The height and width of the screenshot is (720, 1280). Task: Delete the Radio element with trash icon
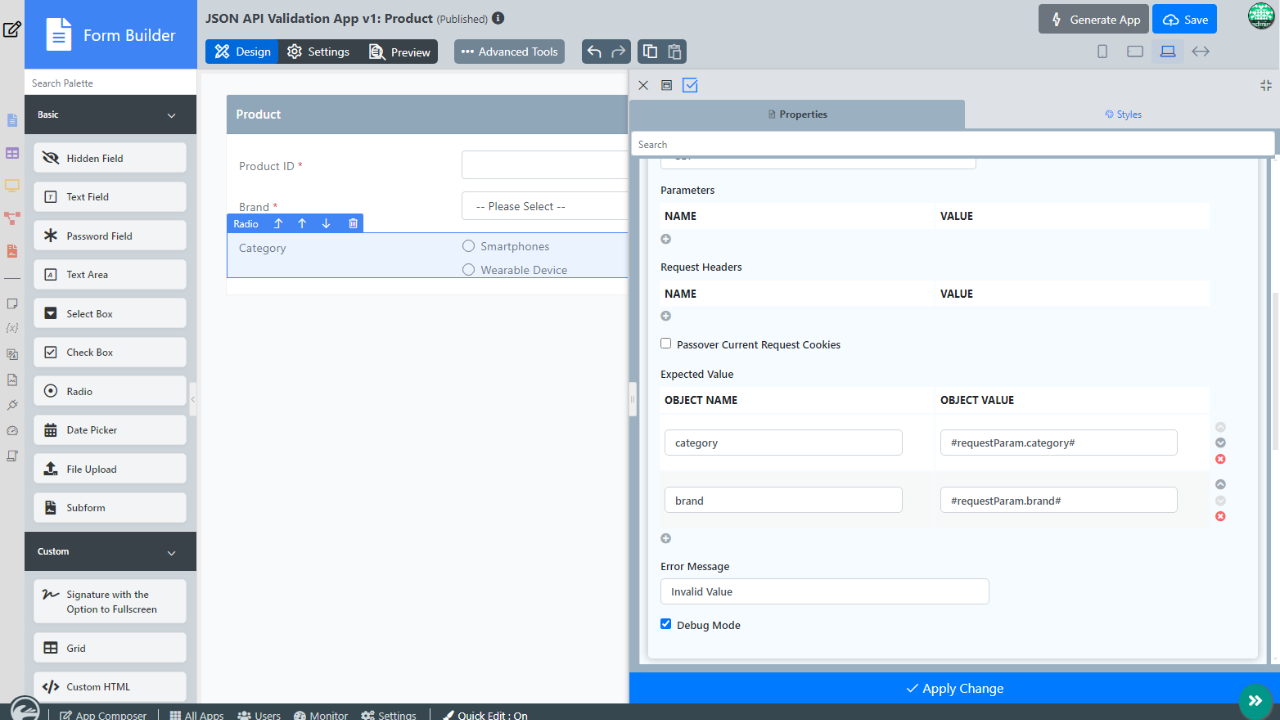(x=353, y=224)
